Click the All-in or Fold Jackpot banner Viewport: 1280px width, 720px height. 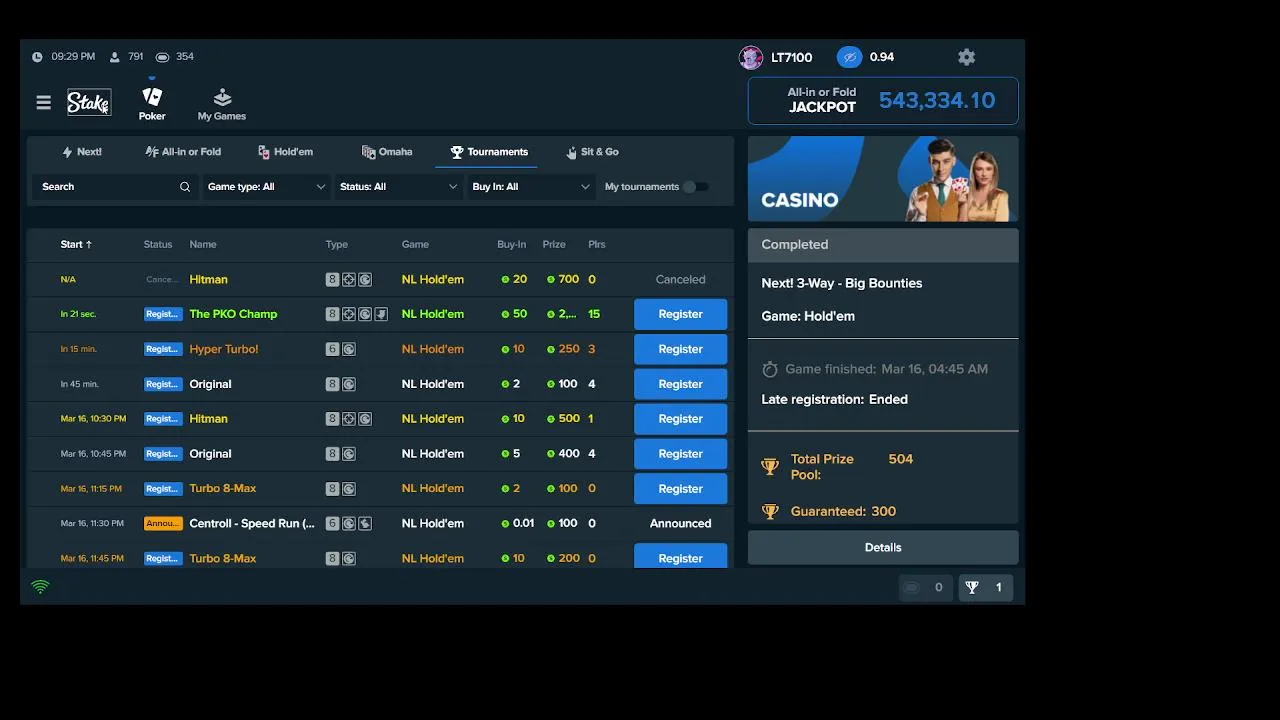883,101
